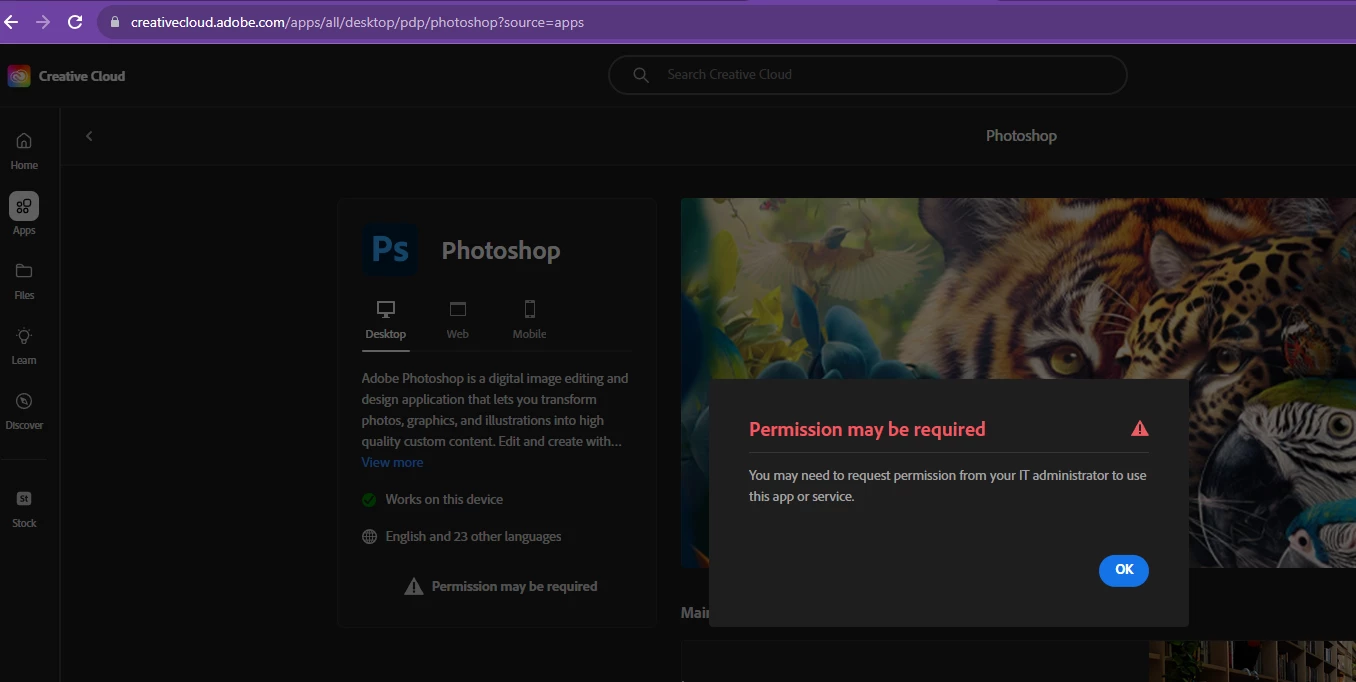
Task: Select the address bar URL
Action: [x=357, y=22]
